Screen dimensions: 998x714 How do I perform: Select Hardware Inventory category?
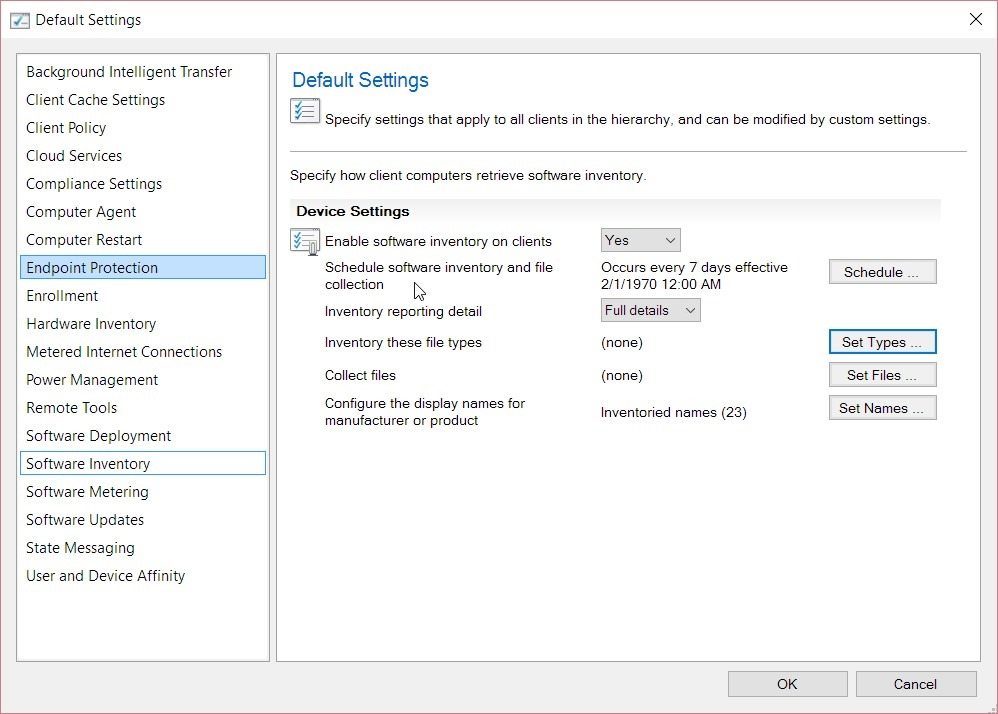(x=143, y=324)
